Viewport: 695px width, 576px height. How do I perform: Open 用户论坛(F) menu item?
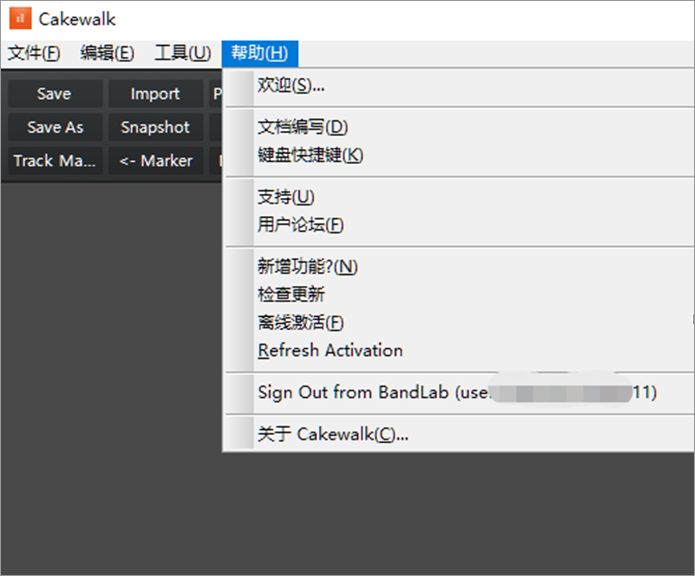click(460, 225)
